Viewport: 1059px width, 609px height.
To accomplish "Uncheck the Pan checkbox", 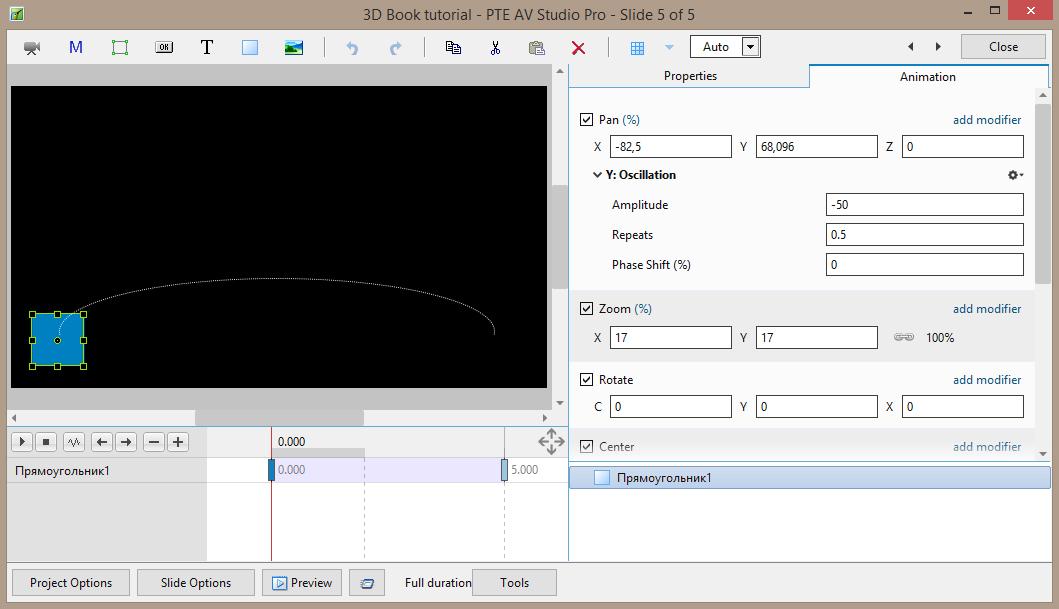I will tap(587, 120).
